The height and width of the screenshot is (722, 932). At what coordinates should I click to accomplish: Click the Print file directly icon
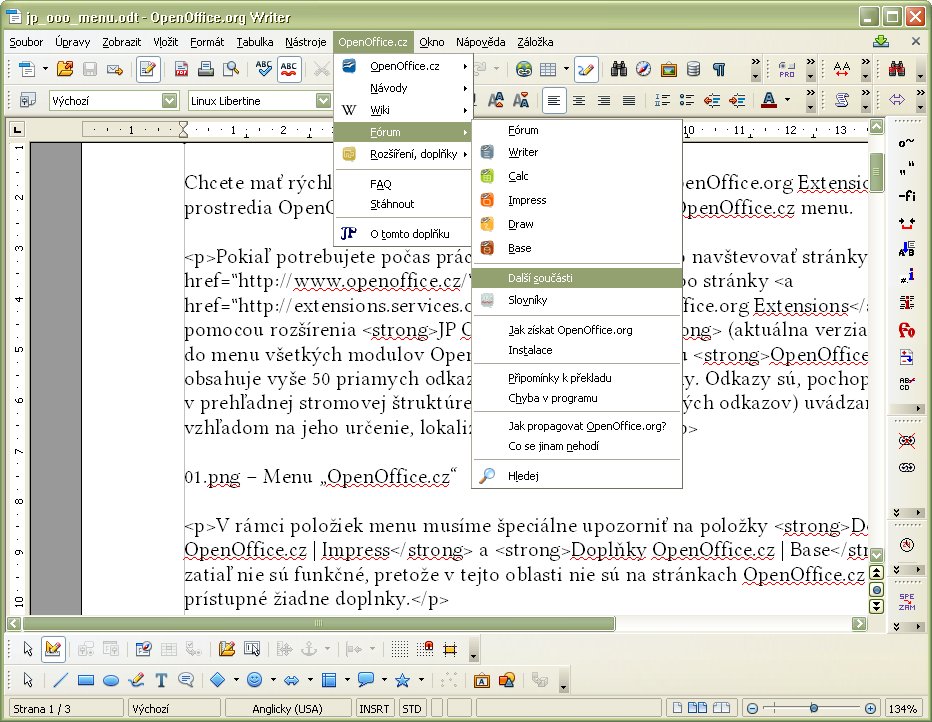point(206,70)
